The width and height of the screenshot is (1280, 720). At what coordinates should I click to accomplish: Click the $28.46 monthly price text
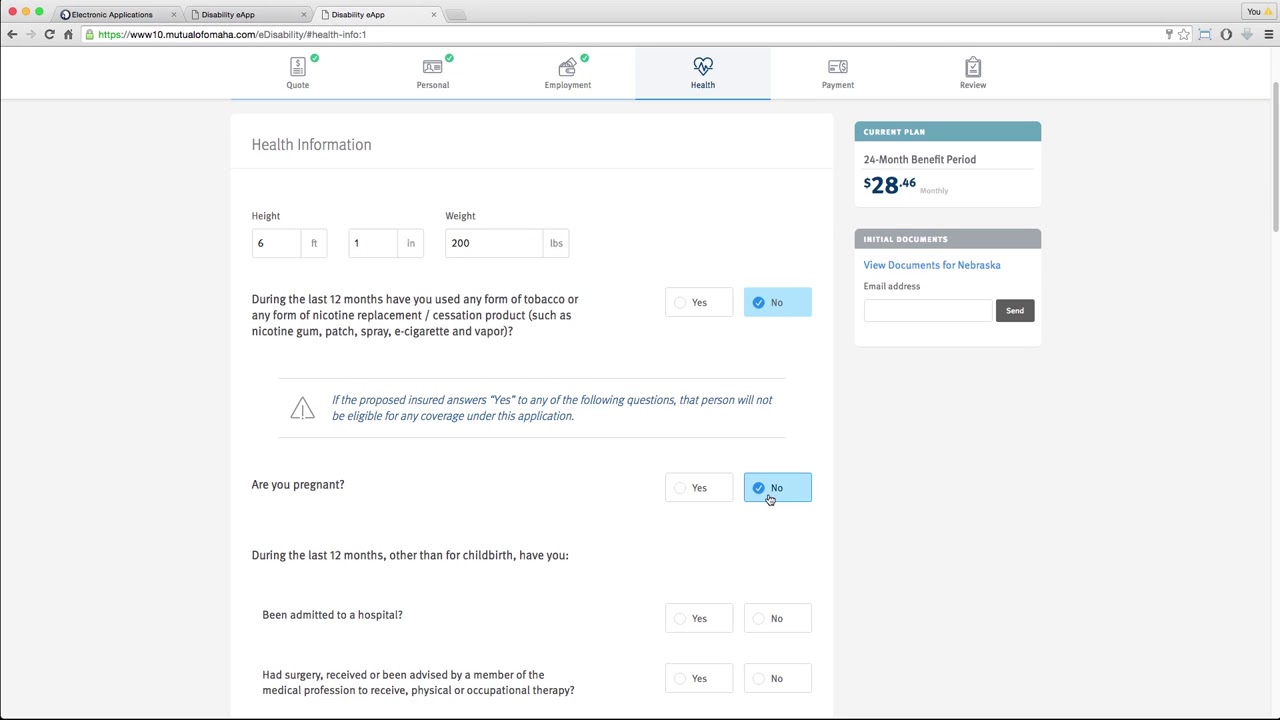click(x=890, y=185)
